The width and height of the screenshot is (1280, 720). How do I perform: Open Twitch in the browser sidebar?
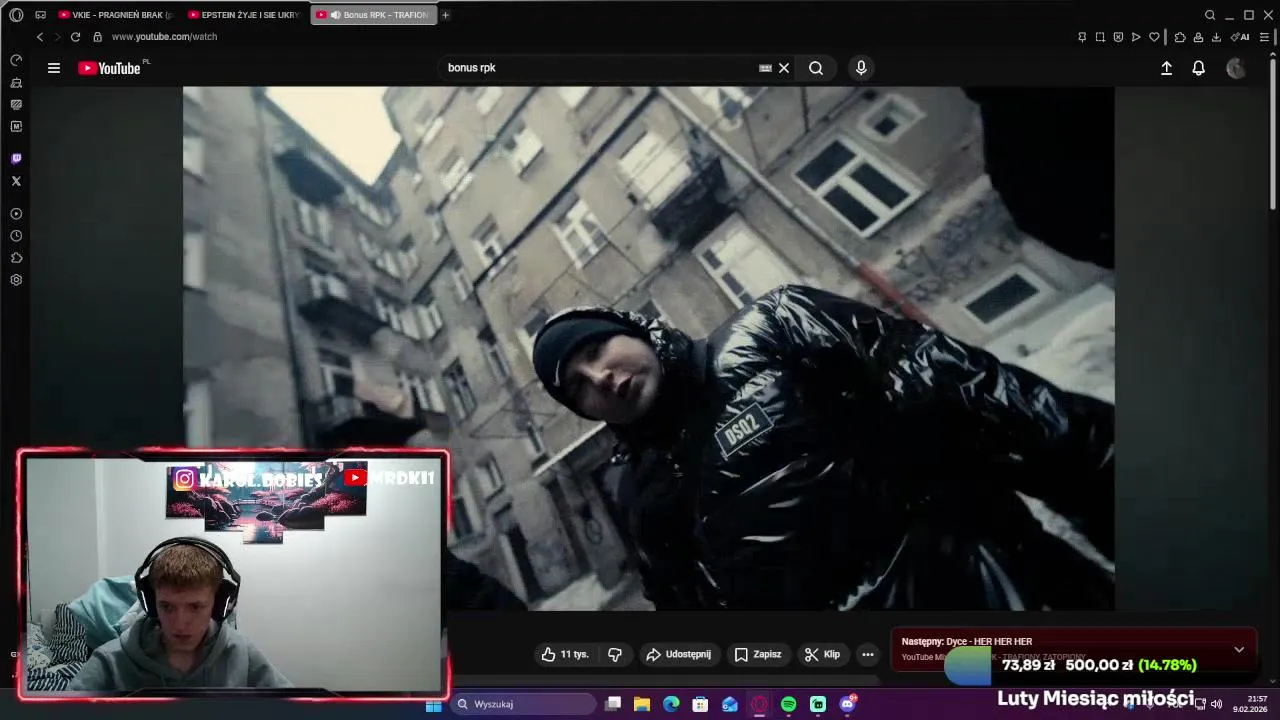pyautogui.click(x=16, y=159)
